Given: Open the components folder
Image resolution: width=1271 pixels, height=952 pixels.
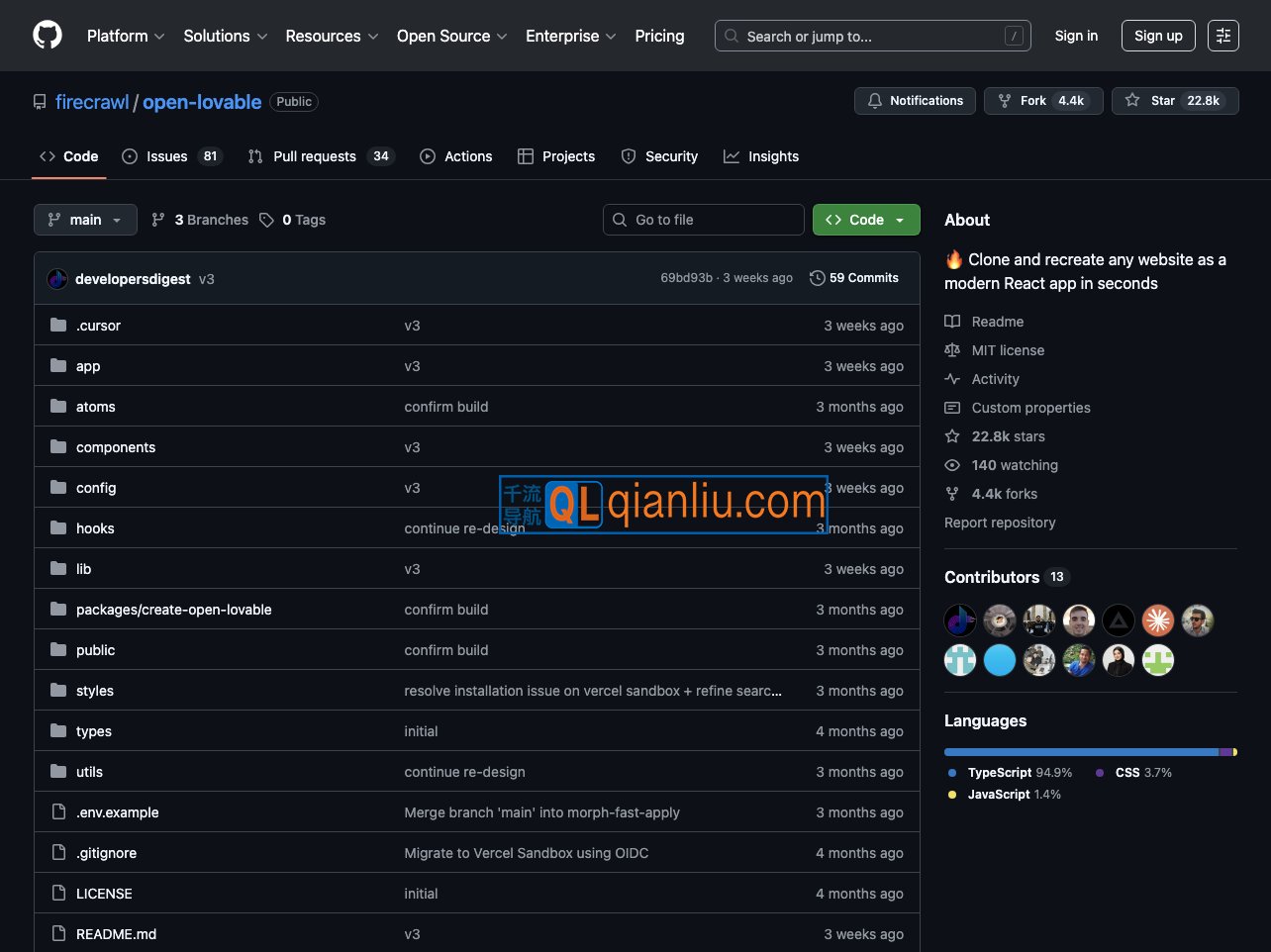Looking at the screenshot, I should (116, 447).
